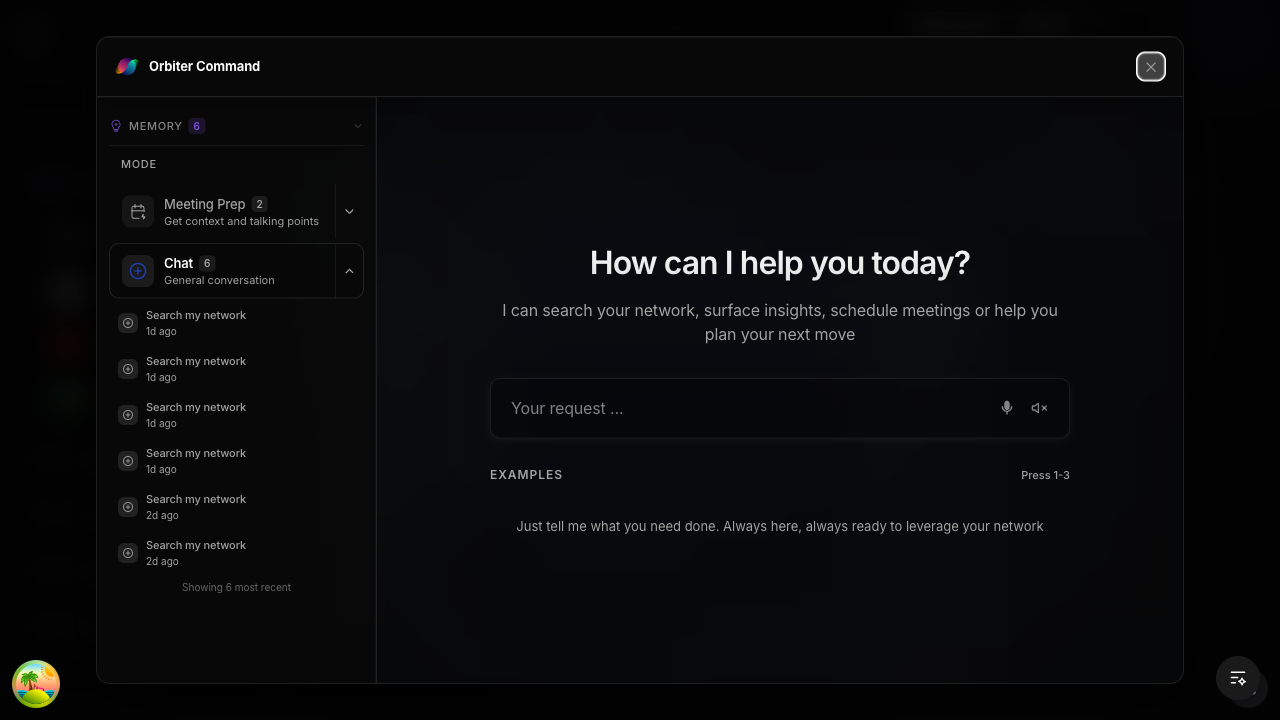Collapse the Chat conversation list

[349, 271]
